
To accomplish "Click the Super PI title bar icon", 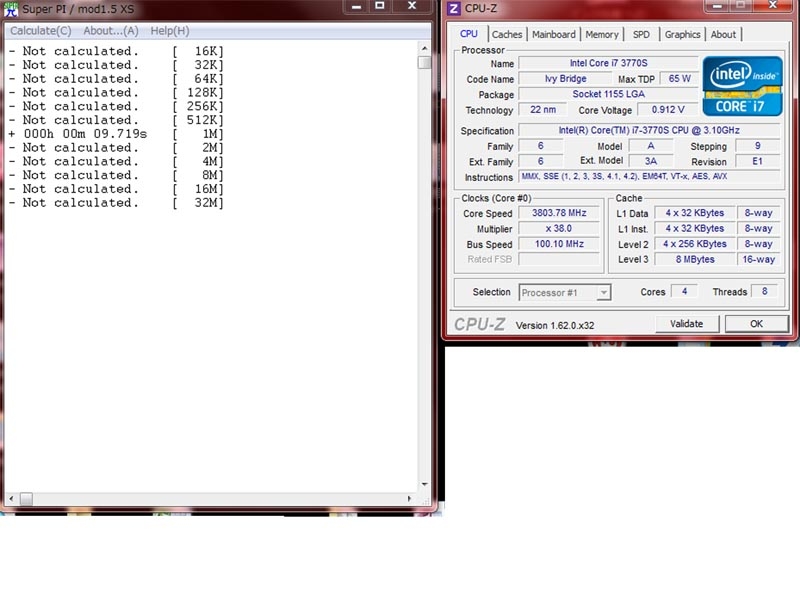I will coord(11,9).
